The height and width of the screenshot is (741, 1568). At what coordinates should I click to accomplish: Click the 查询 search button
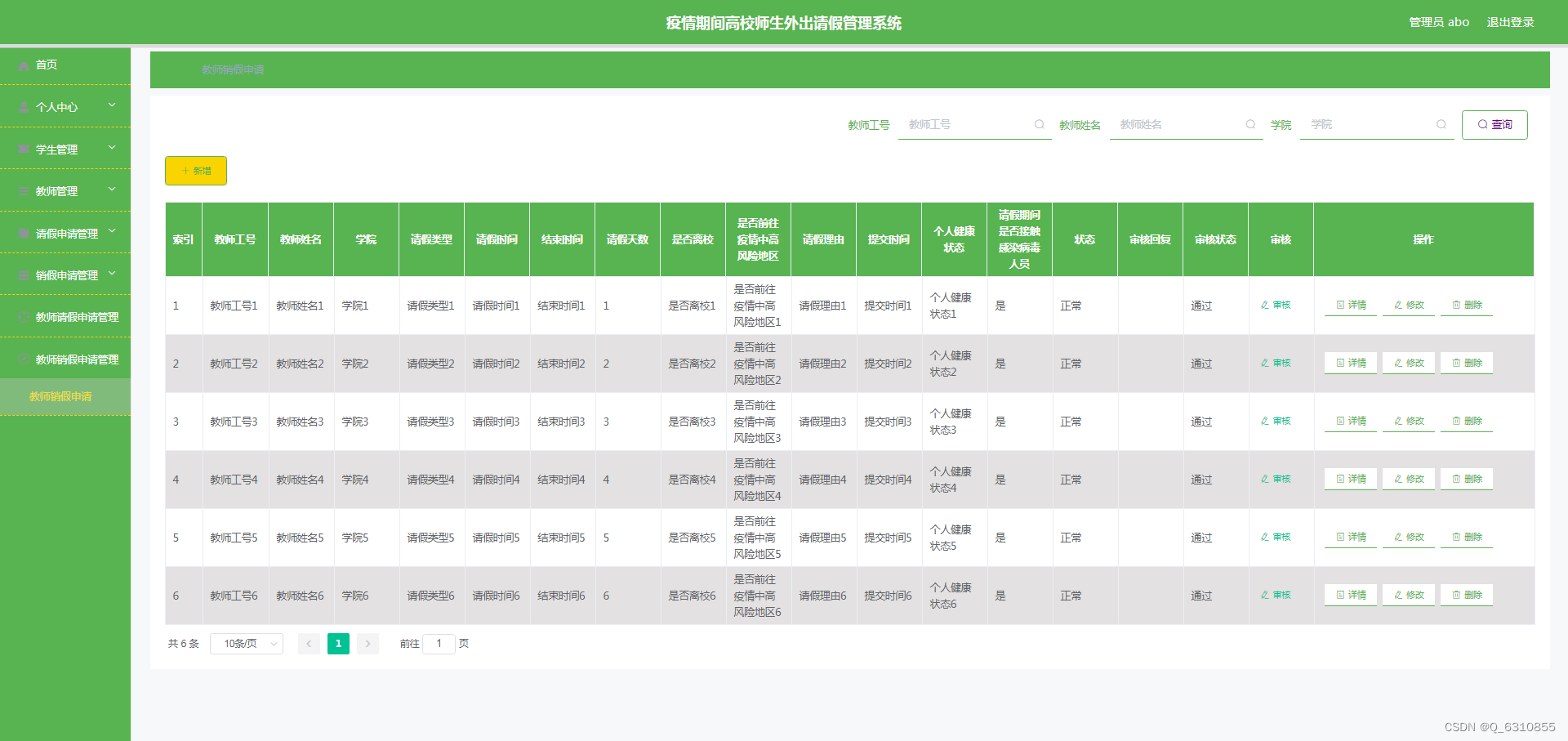[1494, 125]
